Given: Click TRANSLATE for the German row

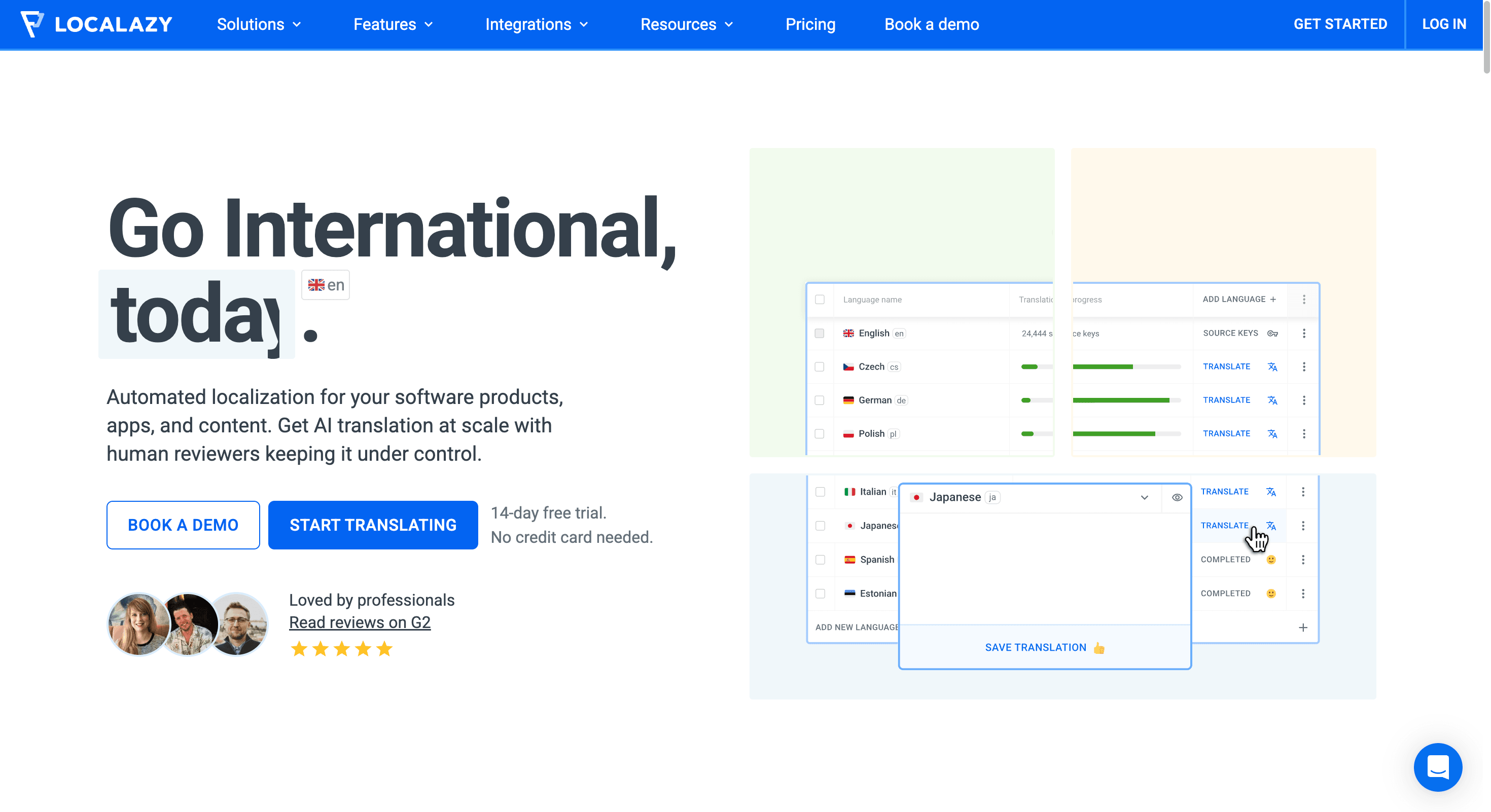Looking at the screenshot, I should pos(1226,400).
